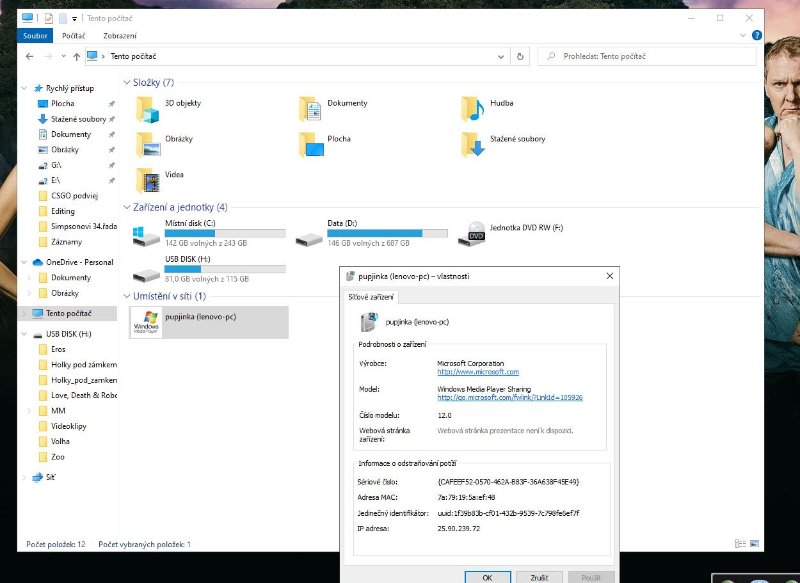Click the Data (D:) capacity bar

[387, 234]
